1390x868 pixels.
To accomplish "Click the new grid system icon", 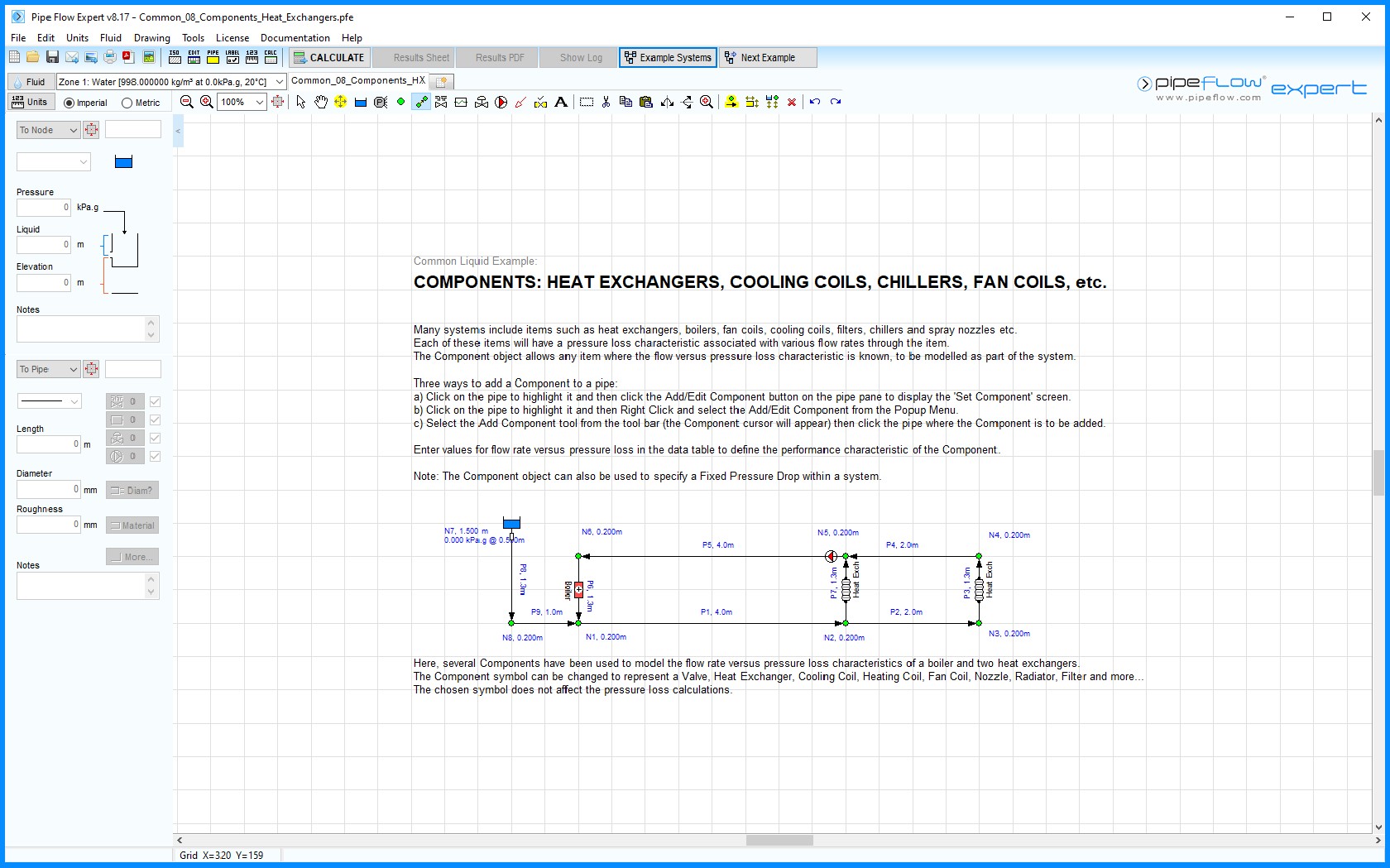I will tap(14, 57).
